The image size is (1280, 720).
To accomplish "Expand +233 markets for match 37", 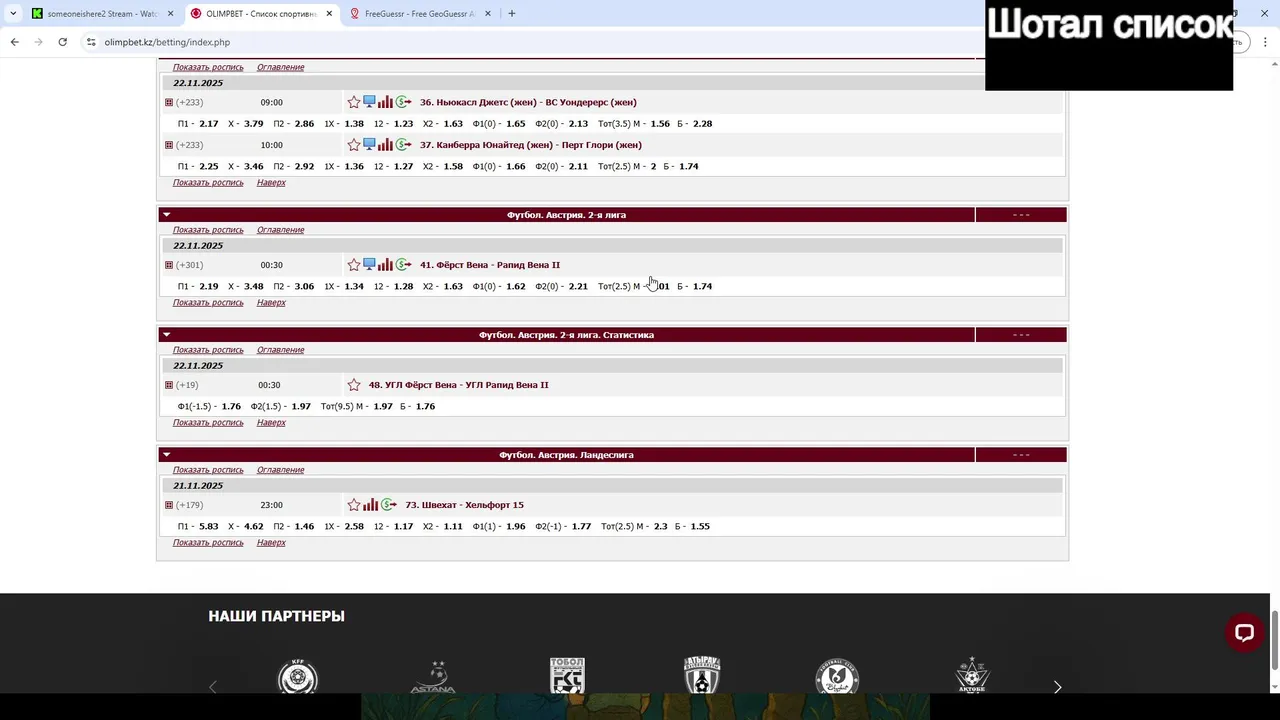I will [x=169, y=145].
